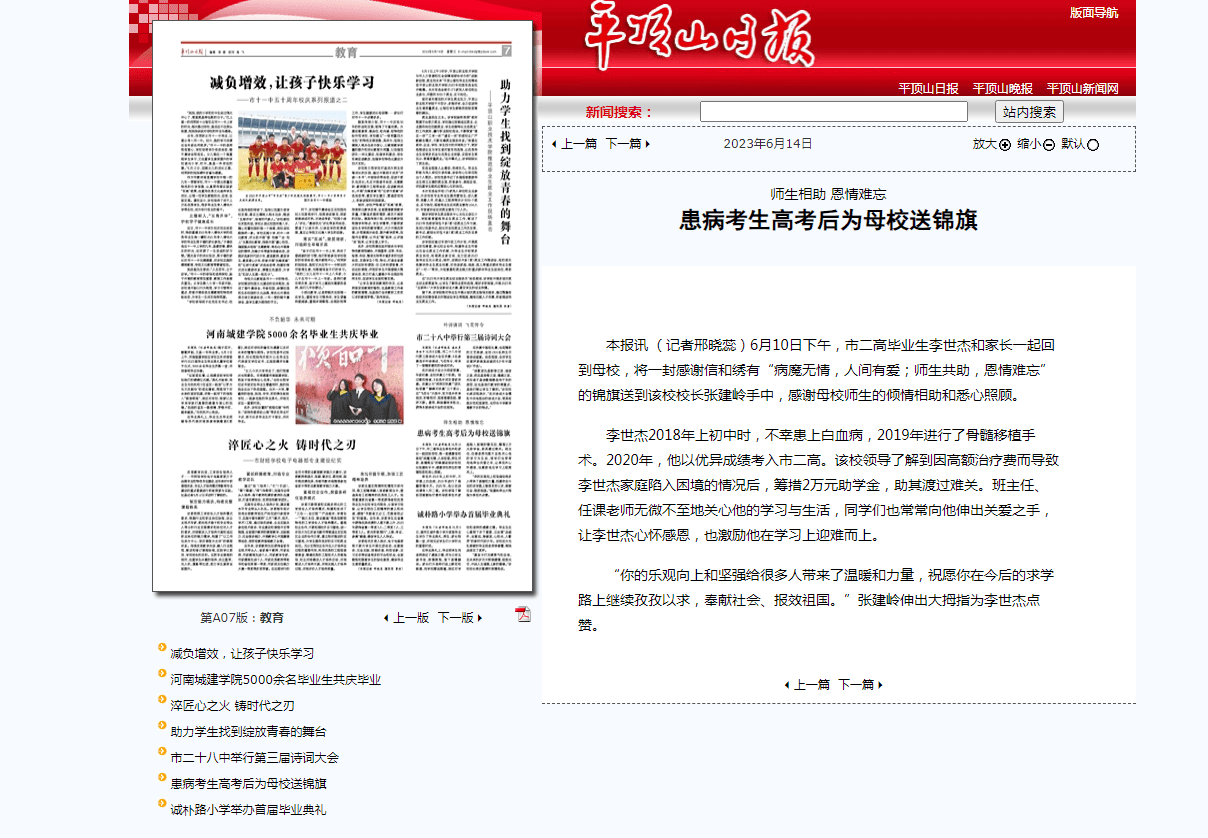Image resolution: width=1208 pixels, height=838 pixels.
Task: Click the default-size circle icon next to 默认
Action: coord(1092,145)
